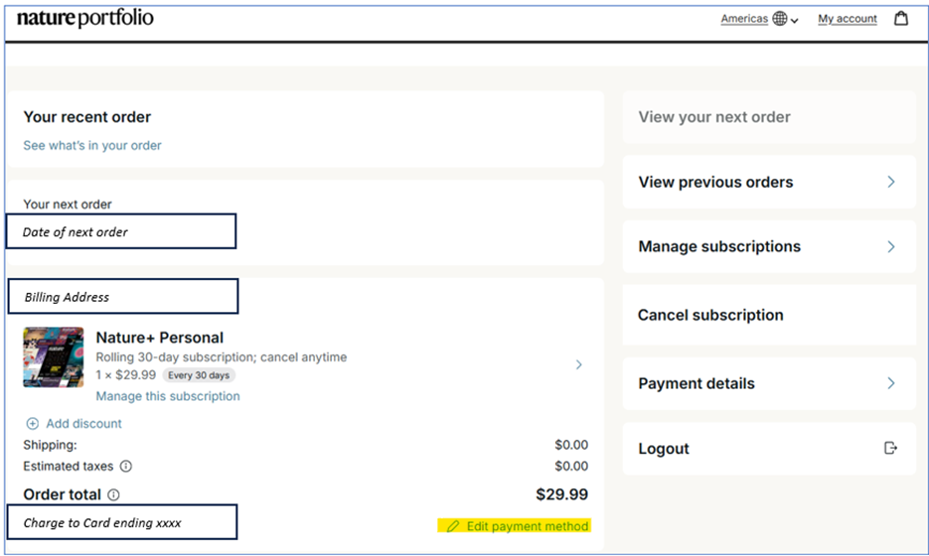Open Payment details
The width and height of the screenshot is (929, 556).
pos(769,384)
